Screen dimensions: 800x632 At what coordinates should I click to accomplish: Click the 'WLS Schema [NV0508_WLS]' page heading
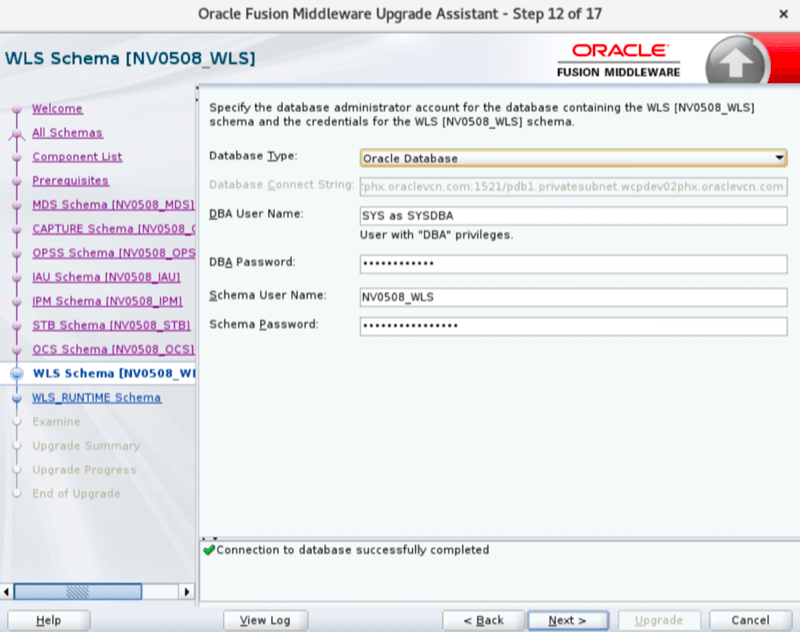click(130, 59)
